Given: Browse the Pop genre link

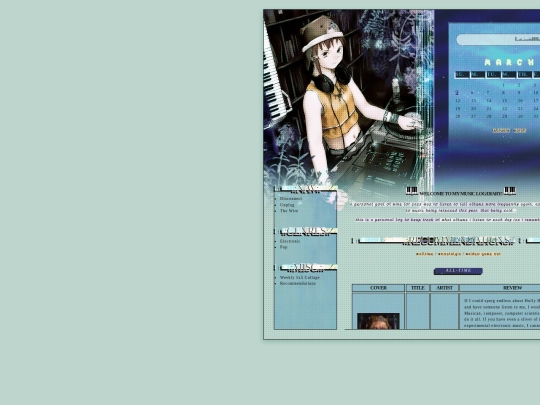Looking at the screenshot, I should point(283,247).
